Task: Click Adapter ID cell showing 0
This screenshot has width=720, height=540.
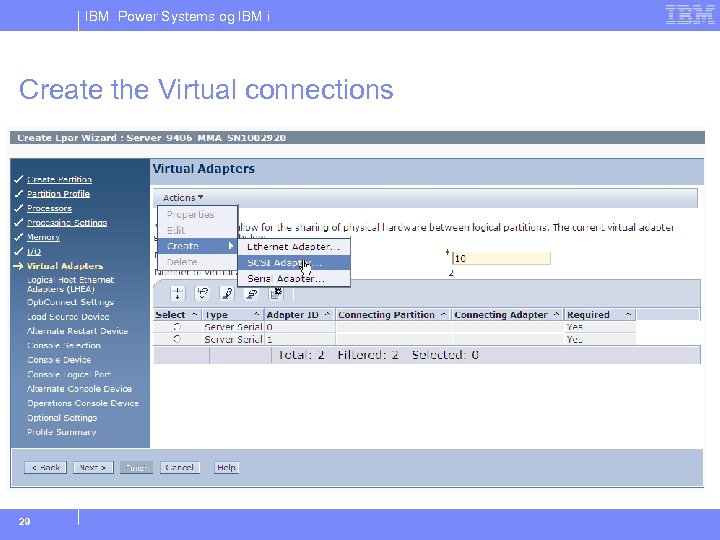Action: 300,326
